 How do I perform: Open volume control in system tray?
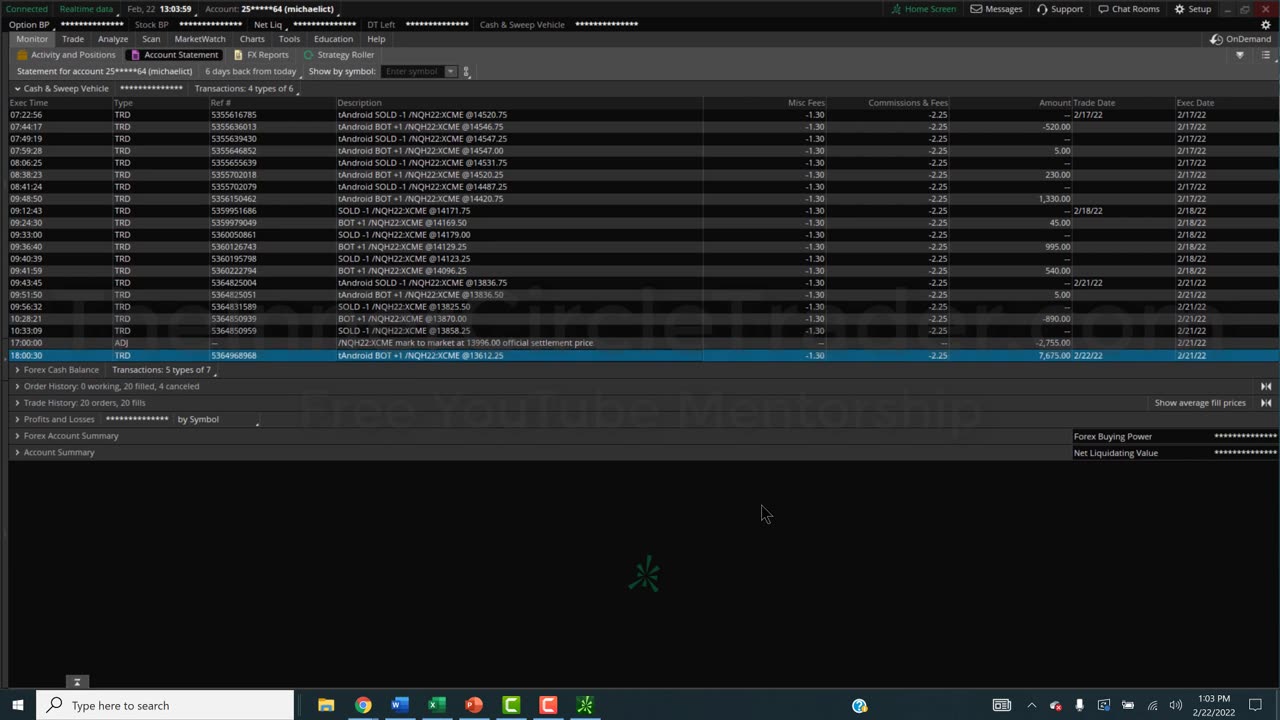click(1176, 705)
